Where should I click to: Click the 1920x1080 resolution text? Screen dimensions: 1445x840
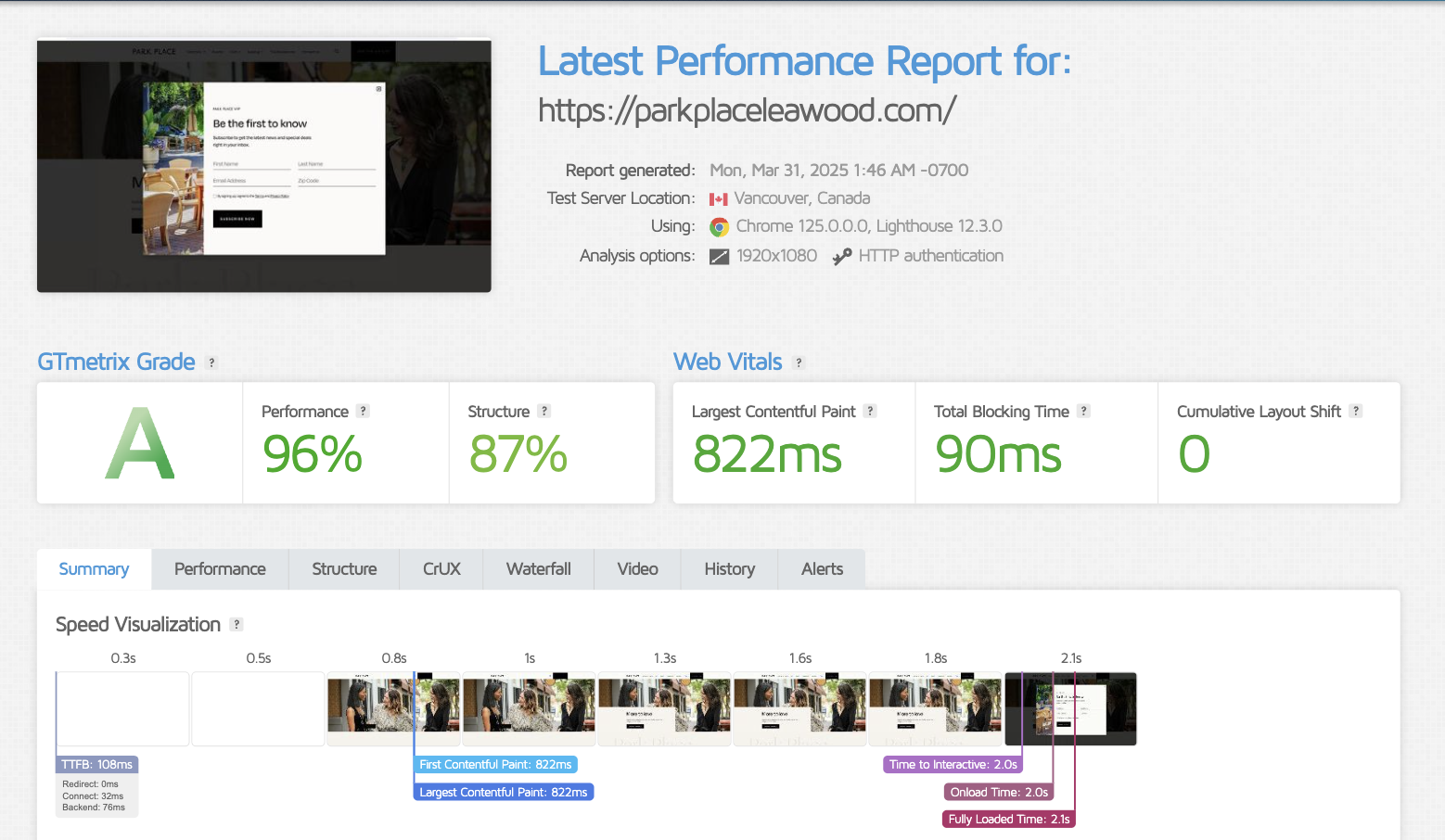(x=777, y=256)
